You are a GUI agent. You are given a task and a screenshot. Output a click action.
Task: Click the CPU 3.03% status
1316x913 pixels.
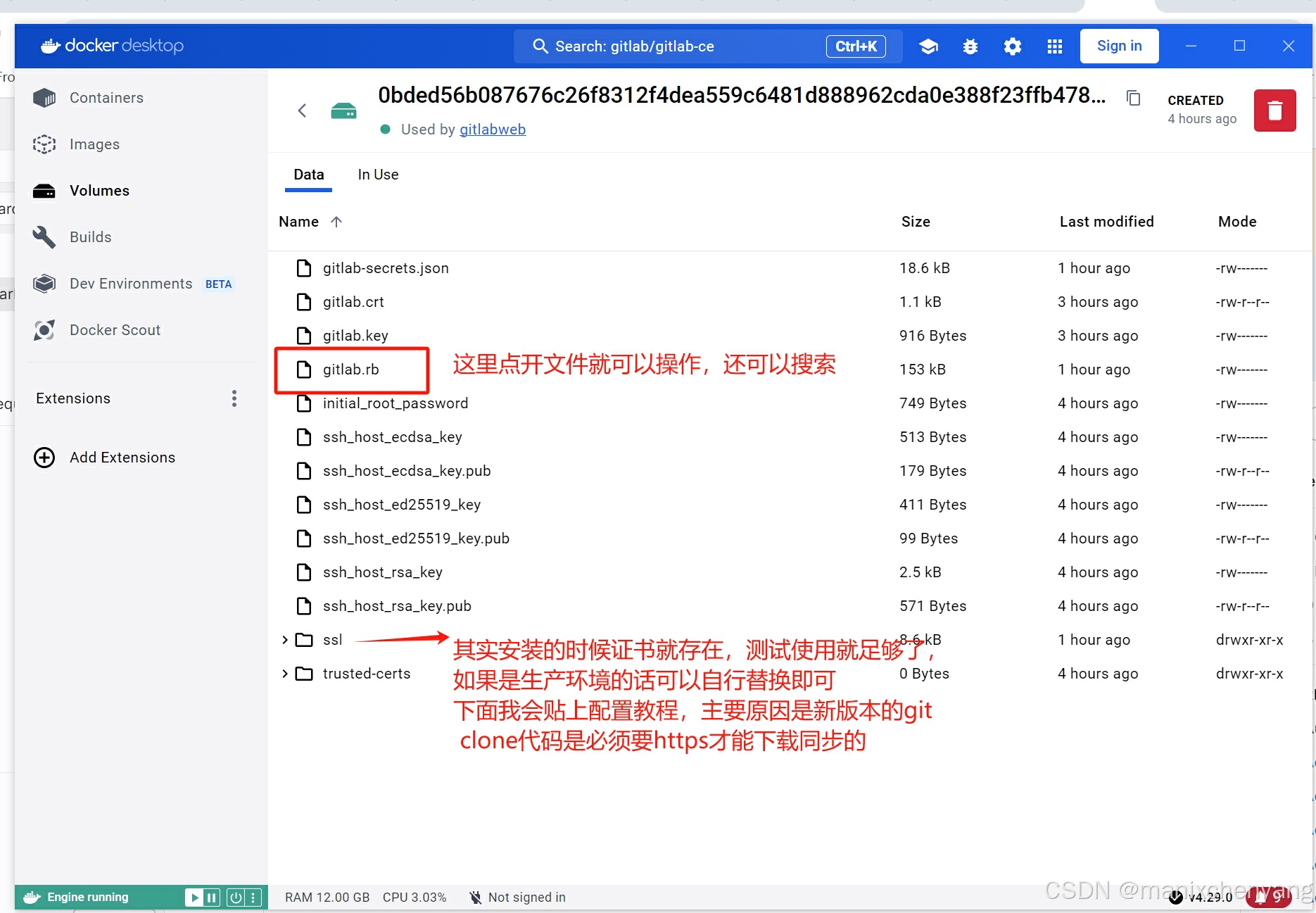pyautogui.click(x=415, y=898)
